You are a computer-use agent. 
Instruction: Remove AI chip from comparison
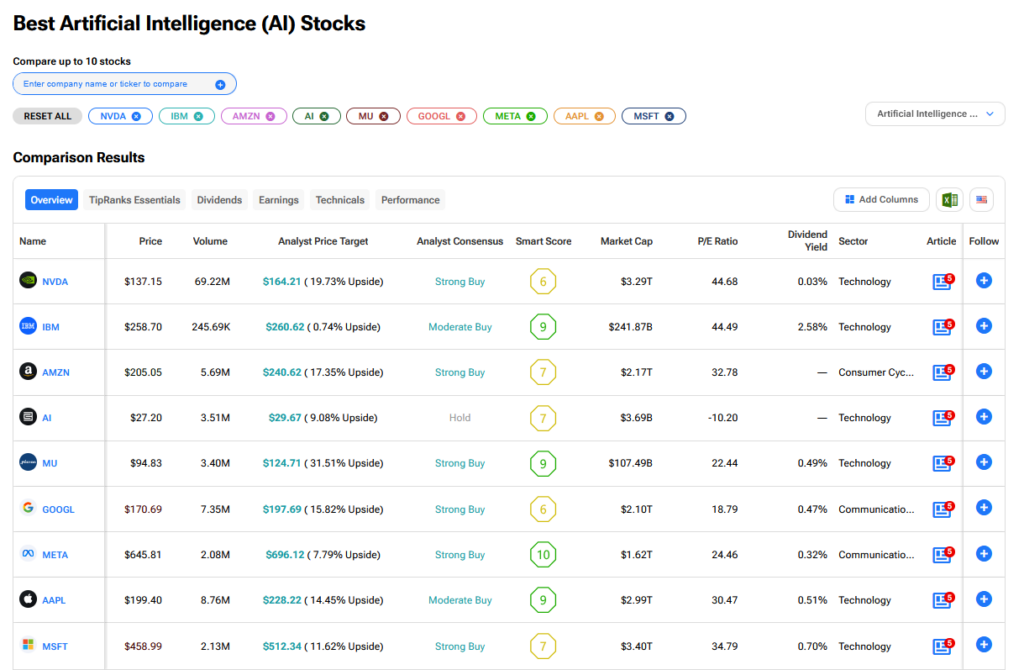click(324, 116)
